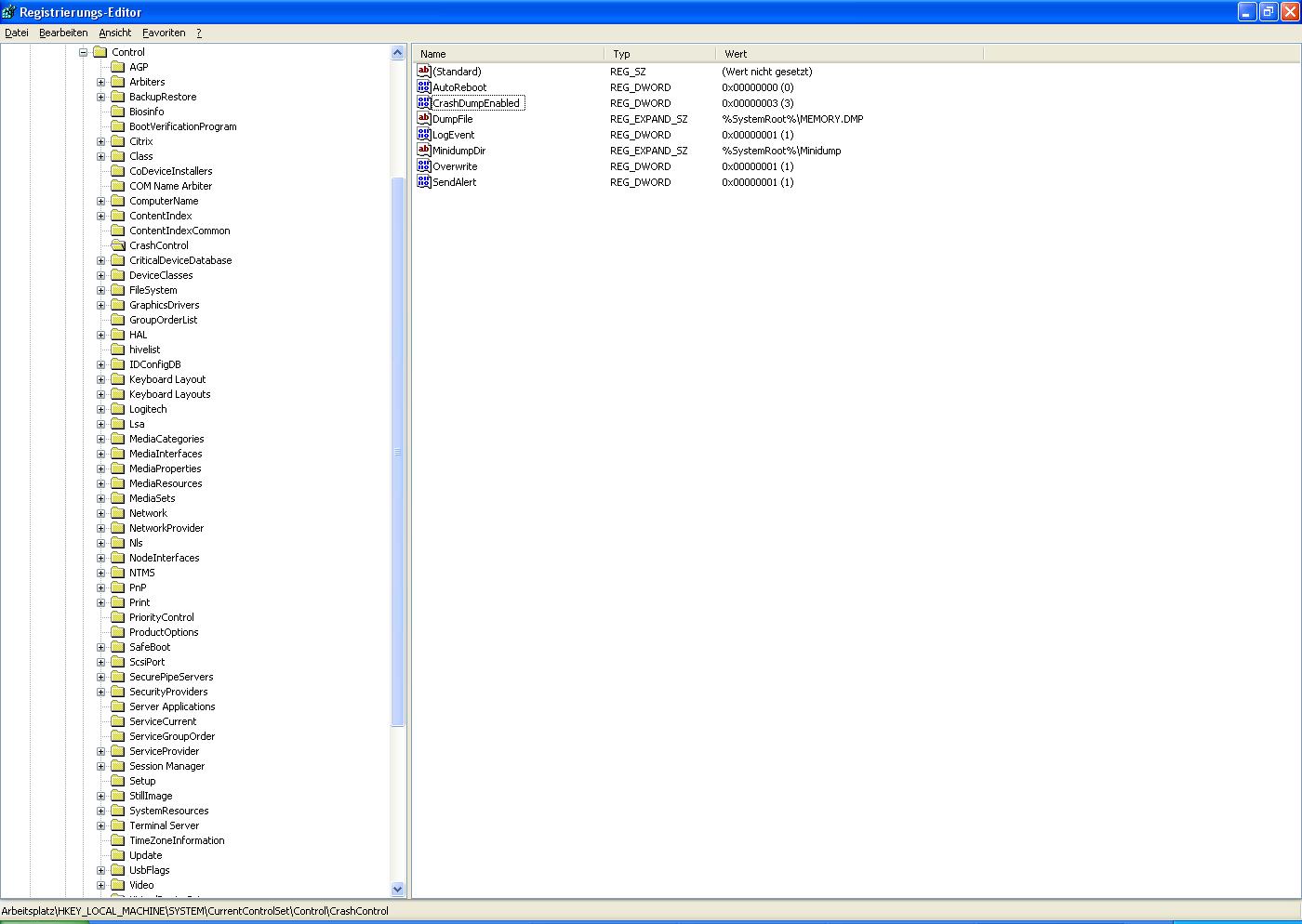Sort values by the Name column header
The width and height of the screenshot is (1302, 924).
click(x=508, y=54)
